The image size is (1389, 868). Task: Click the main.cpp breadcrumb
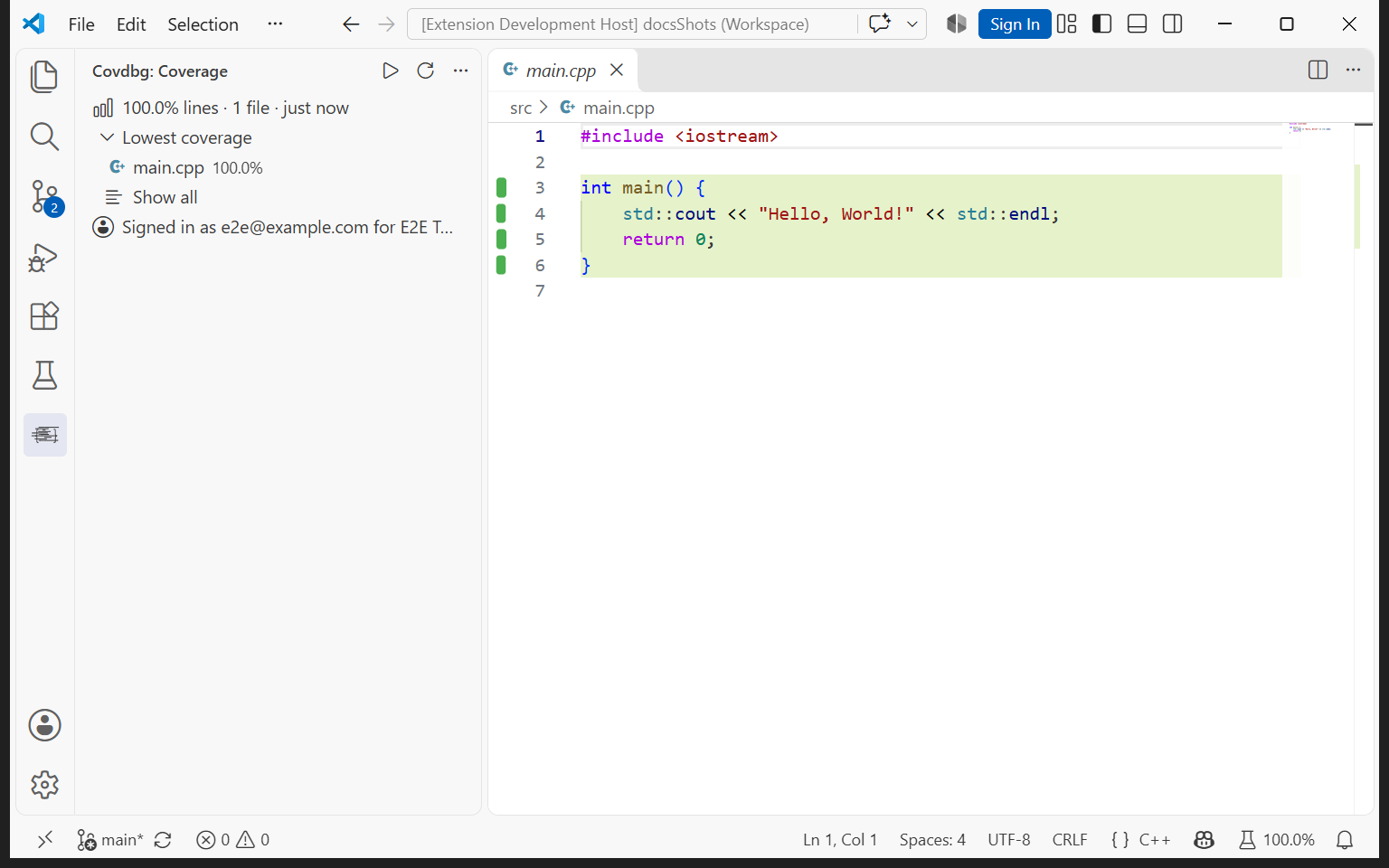point(619,108)
